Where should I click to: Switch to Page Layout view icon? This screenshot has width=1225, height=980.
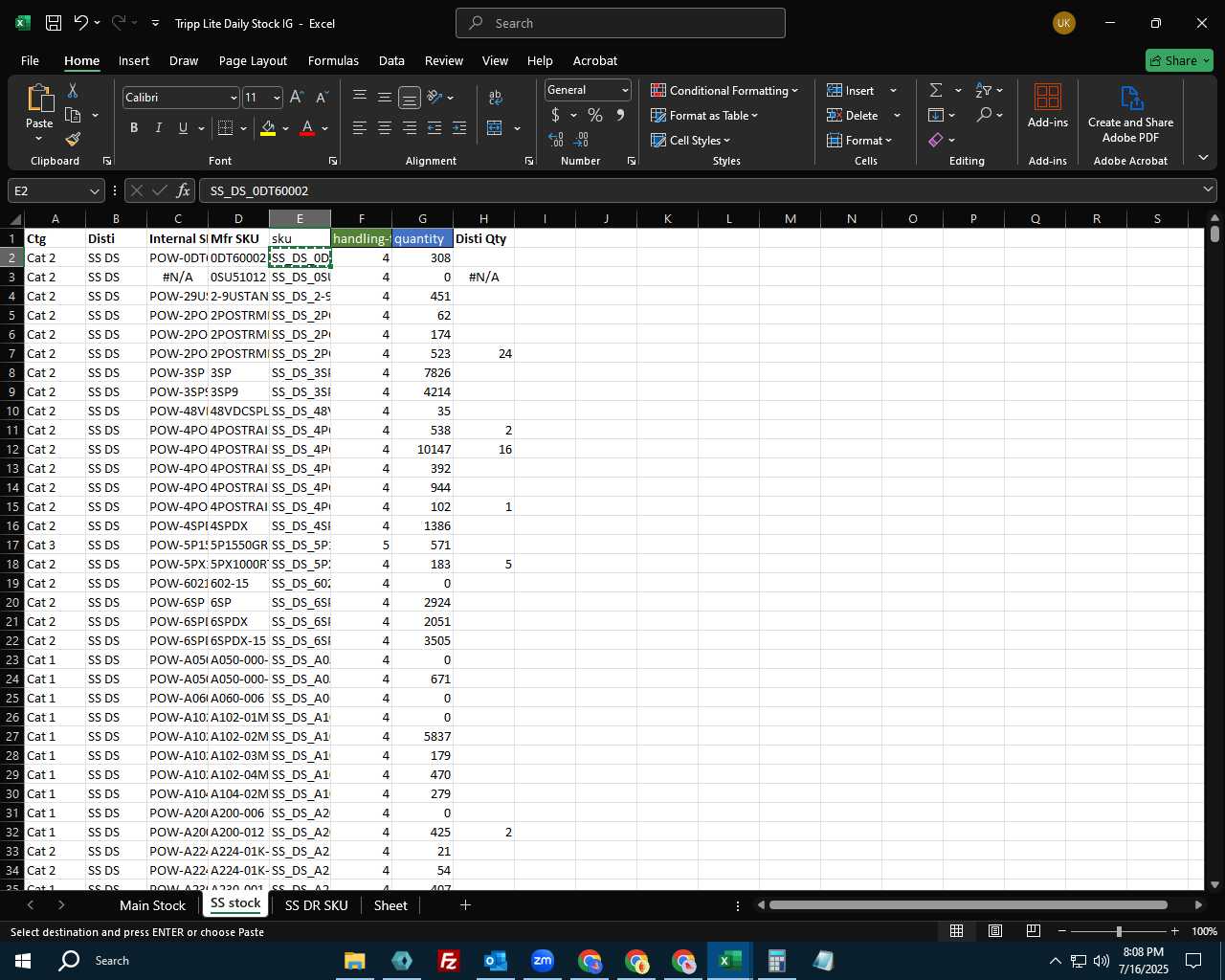point(995,931)
